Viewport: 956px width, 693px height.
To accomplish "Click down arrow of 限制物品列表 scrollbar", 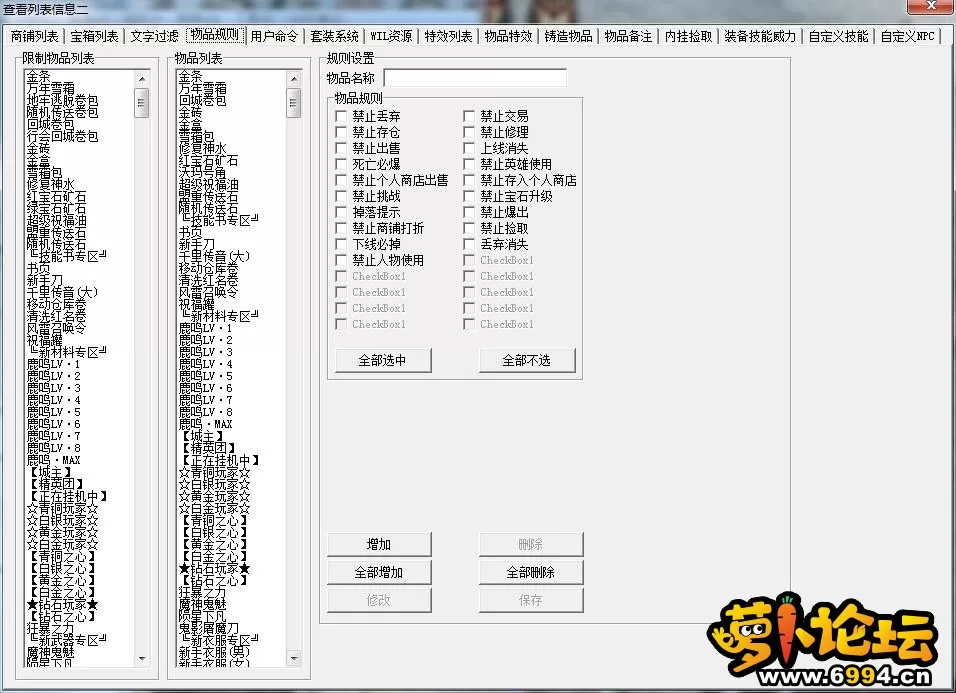I will point(142,659).
